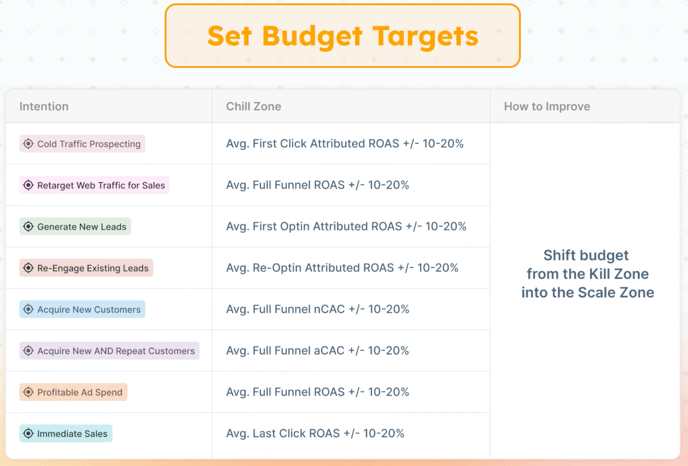This screenshot has width=688, height=466.
Task: Click the Generate New Leads target icon
Action: point(28,227)
